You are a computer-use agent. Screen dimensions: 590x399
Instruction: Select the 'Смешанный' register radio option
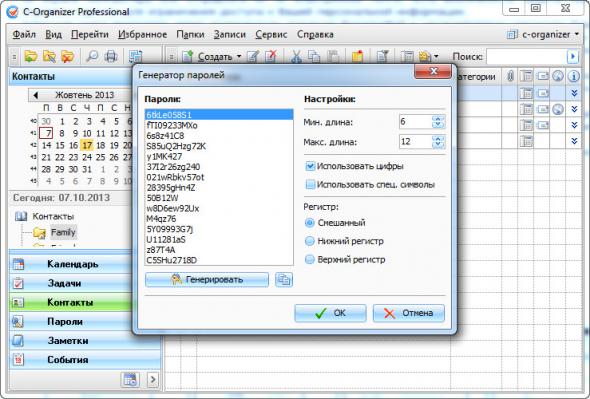pos(309,223)
